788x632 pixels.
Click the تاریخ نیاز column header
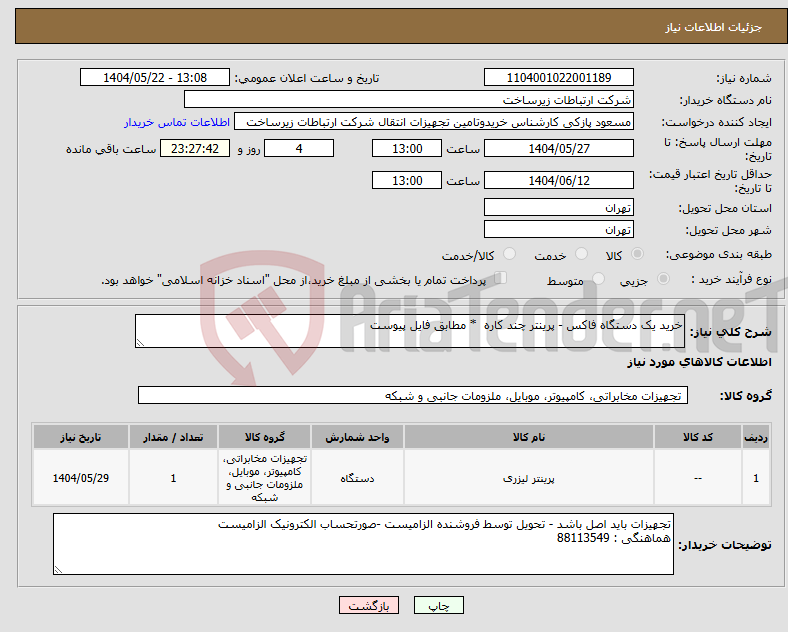coord(81,437)
